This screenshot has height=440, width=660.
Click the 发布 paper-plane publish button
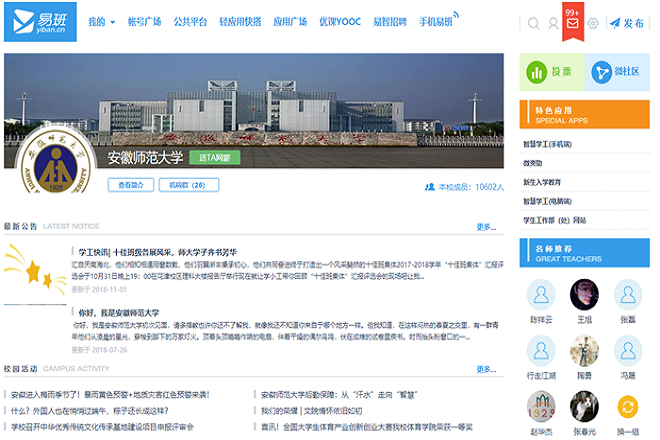coord(626,23)
